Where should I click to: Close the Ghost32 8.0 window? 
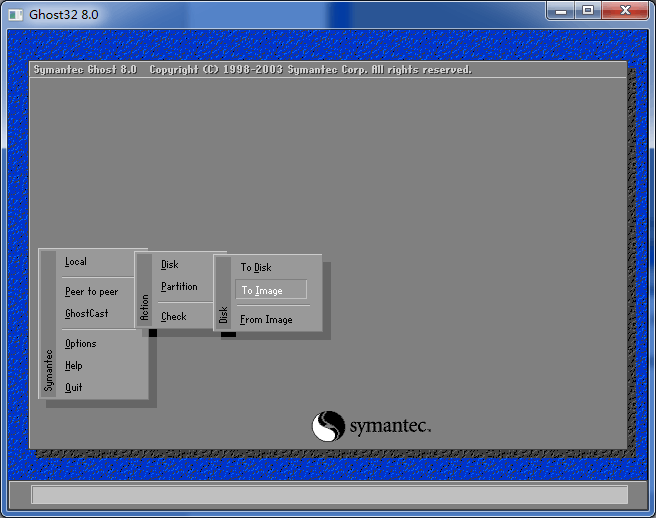625,10
